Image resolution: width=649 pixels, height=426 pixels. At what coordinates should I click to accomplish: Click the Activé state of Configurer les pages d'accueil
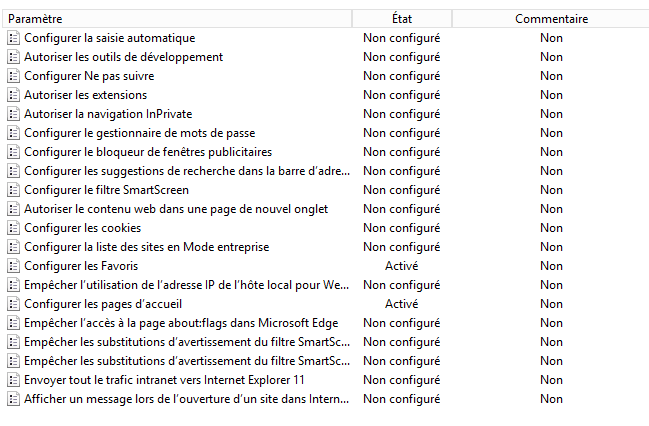(401, 304)
